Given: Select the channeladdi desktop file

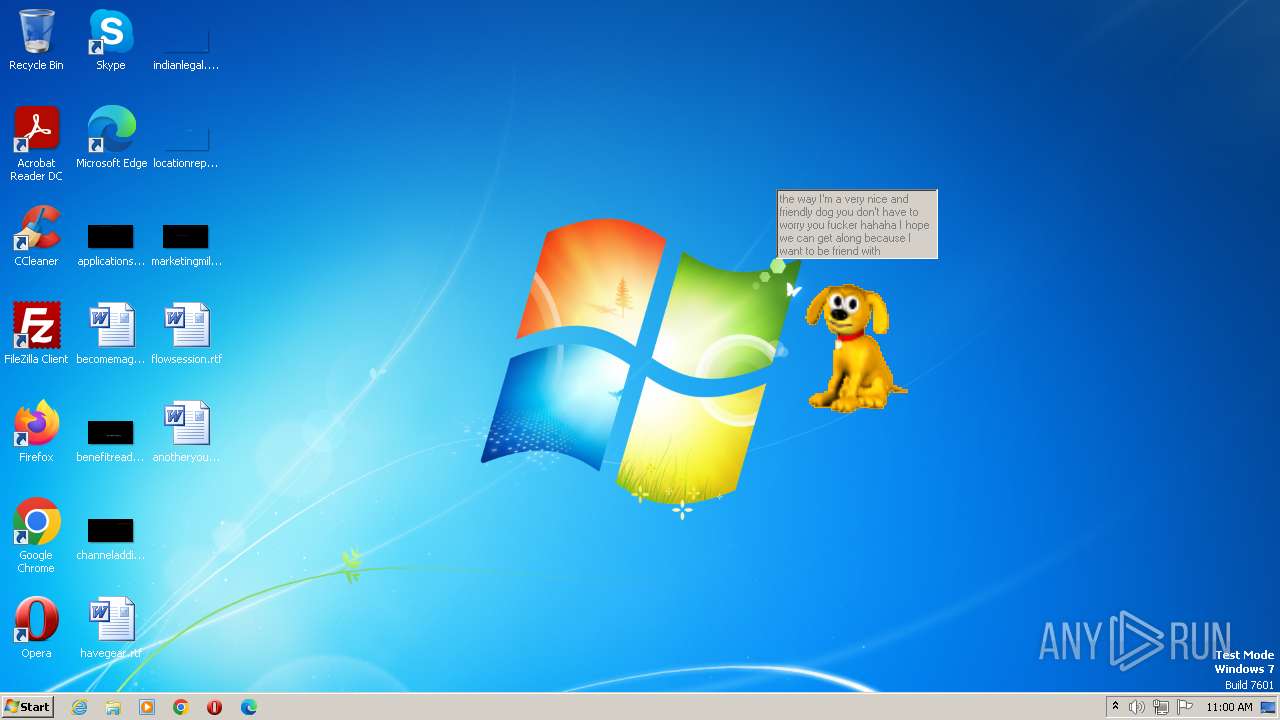Looking at the screenshot, I should (x=110, y=538).
